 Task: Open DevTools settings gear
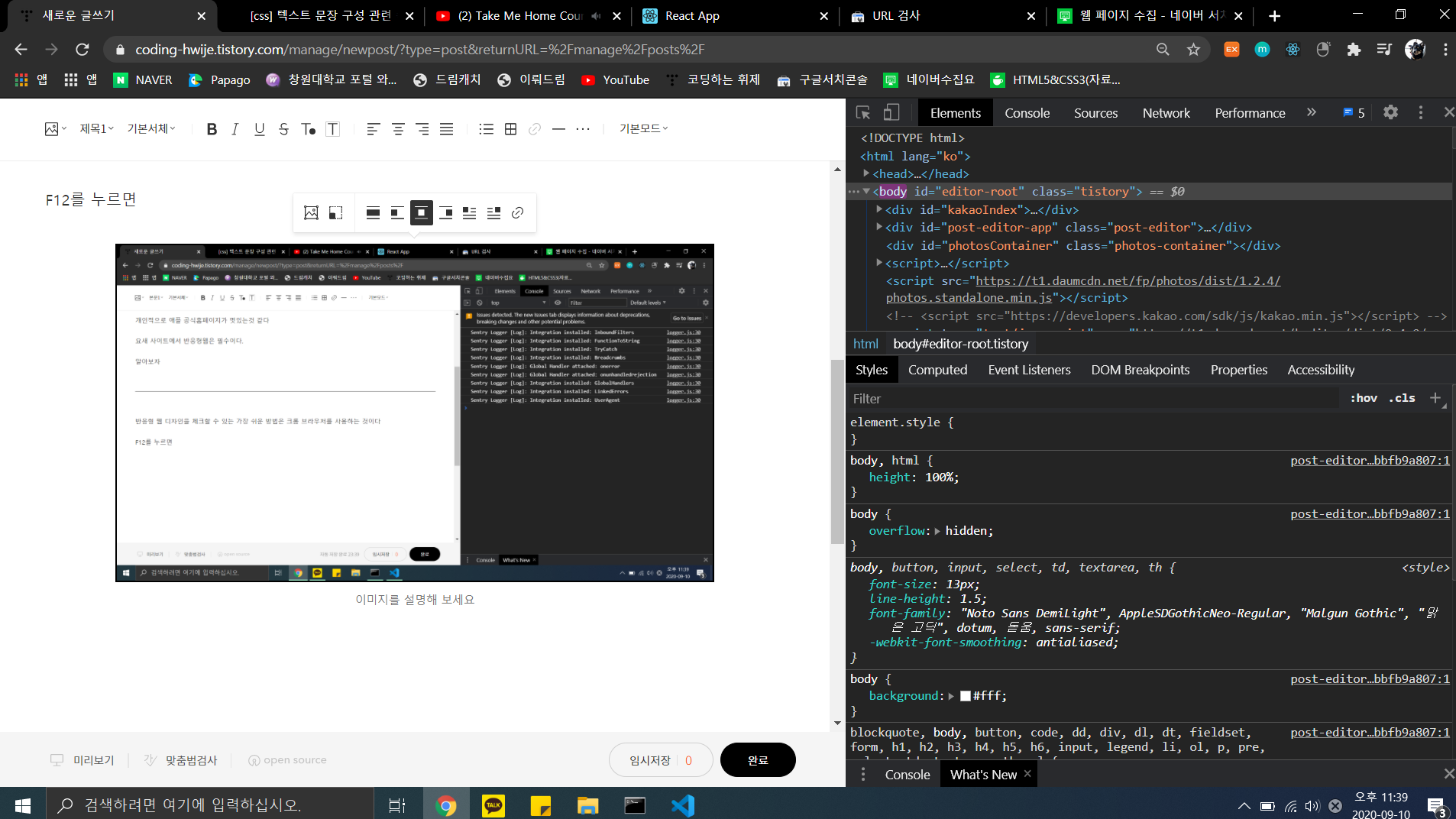click(x=1390, y=112)
